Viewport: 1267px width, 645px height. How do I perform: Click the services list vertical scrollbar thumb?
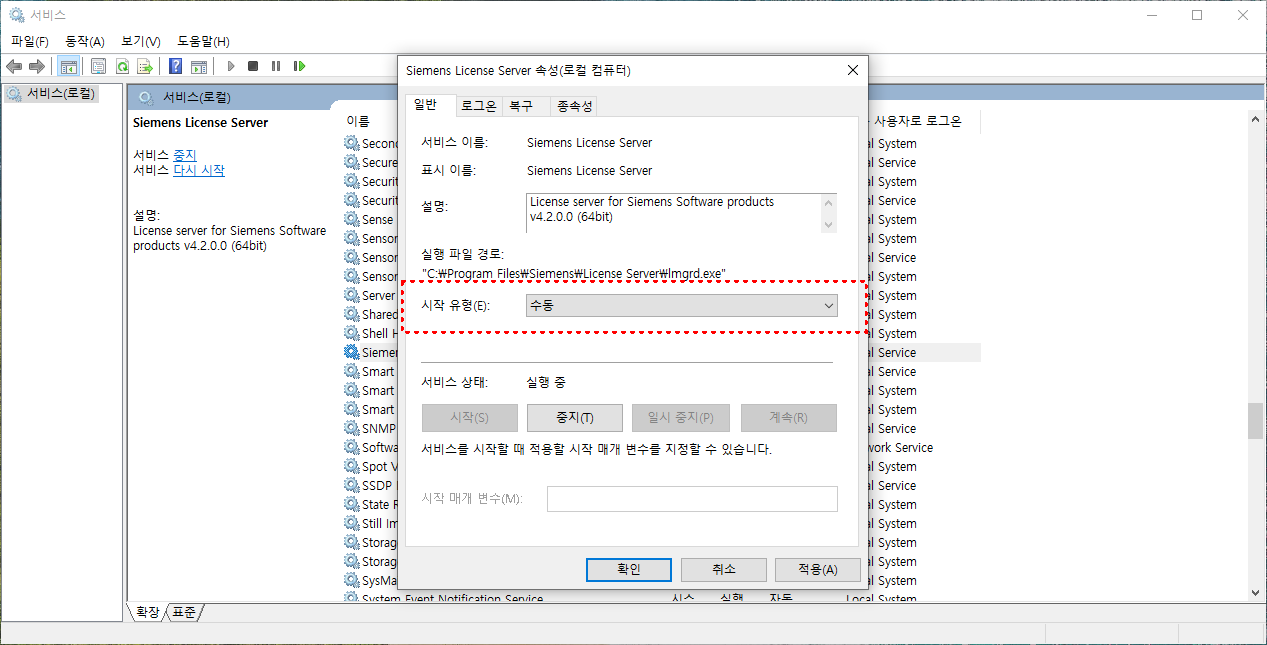pyautogui.click(x=1255, y=421)
